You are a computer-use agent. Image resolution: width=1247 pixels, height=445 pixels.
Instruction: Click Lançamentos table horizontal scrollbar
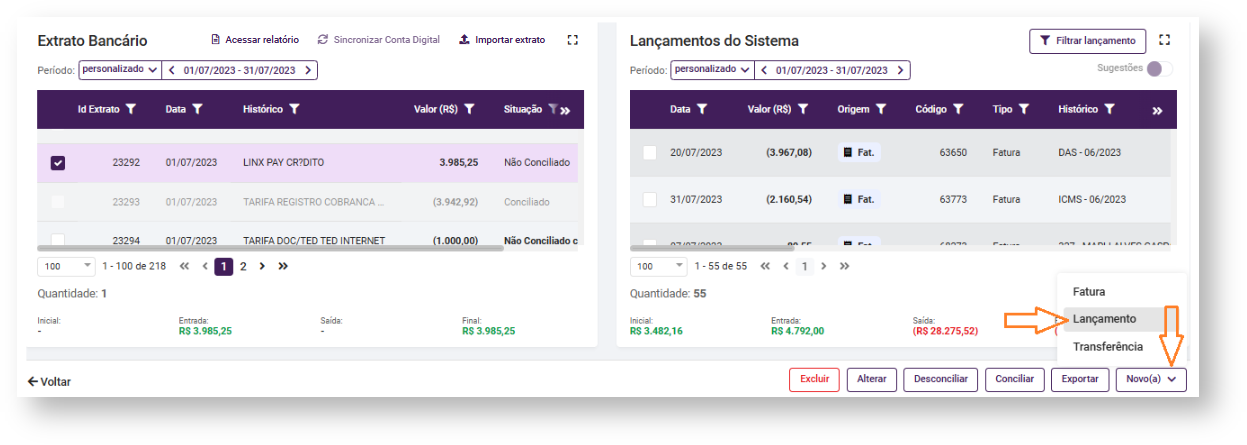(712, 248)
